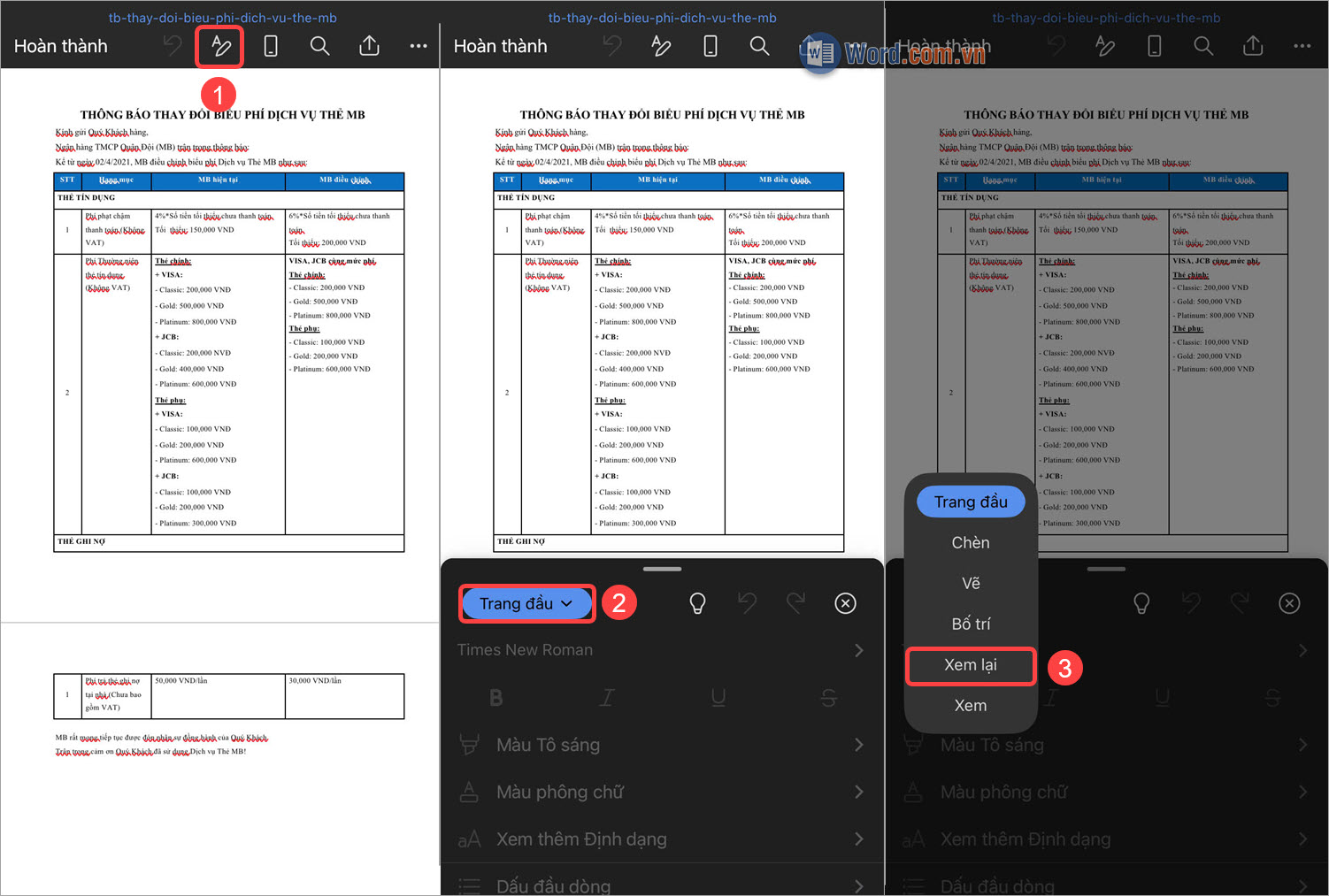Open Màu phông chữ font color on the middle screen
Image resolution: width=1329 pixels, height=896 pixels.
point(662,792)
